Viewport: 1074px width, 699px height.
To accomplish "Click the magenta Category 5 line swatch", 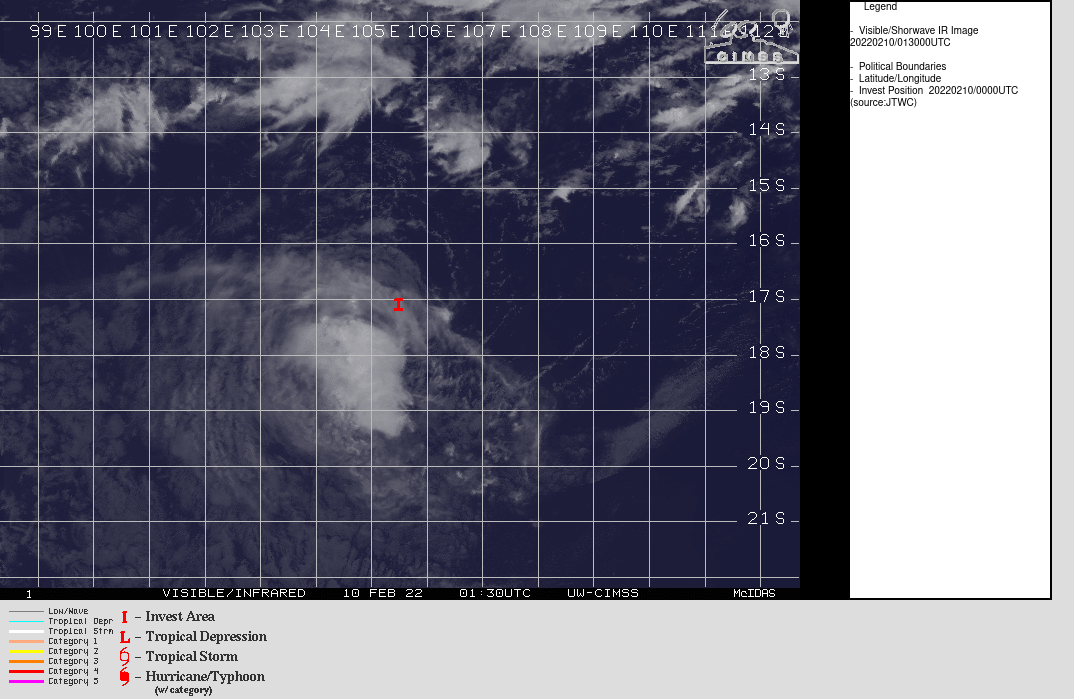I will tap(27, 681).
